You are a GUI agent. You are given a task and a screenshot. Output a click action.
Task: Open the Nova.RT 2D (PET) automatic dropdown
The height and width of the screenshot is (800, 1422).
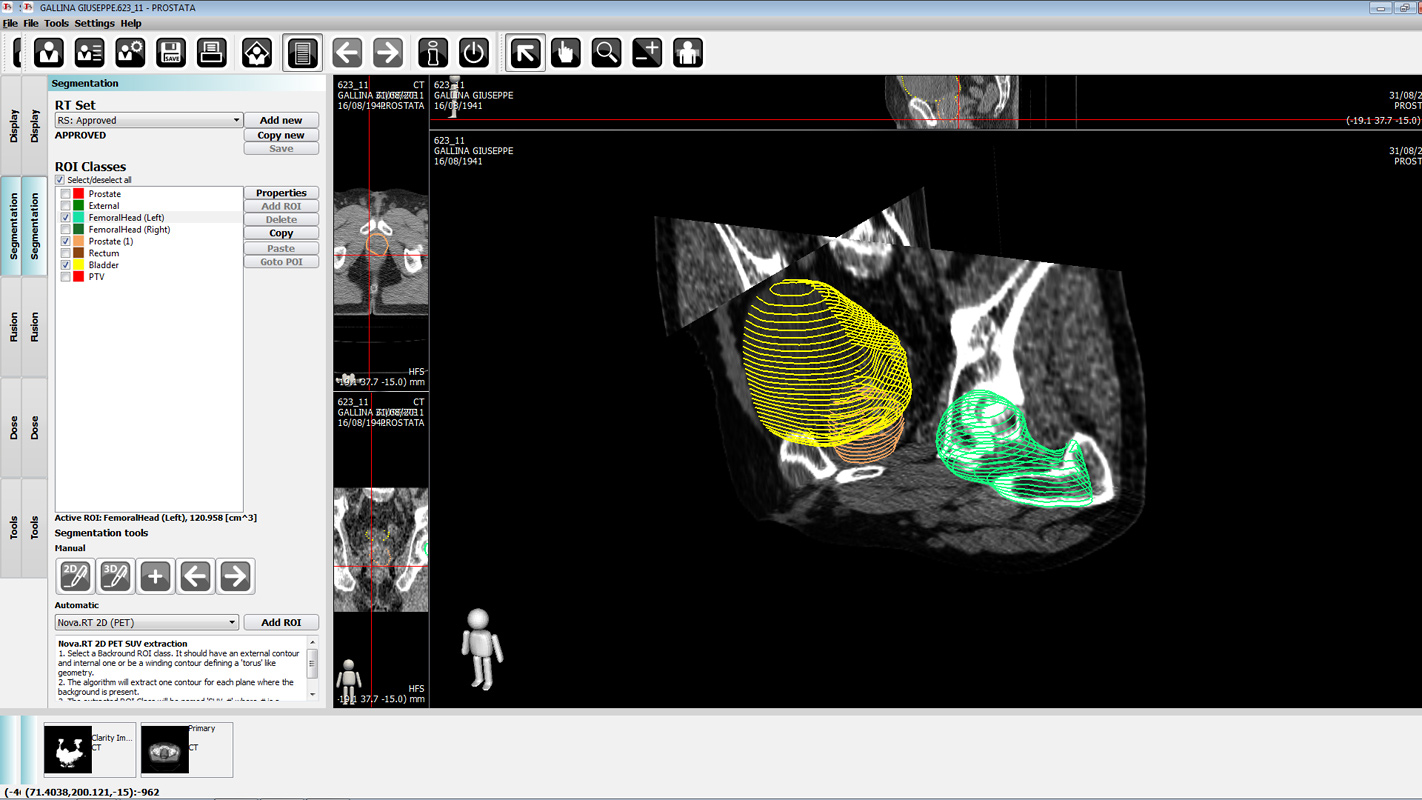[147, 622]
